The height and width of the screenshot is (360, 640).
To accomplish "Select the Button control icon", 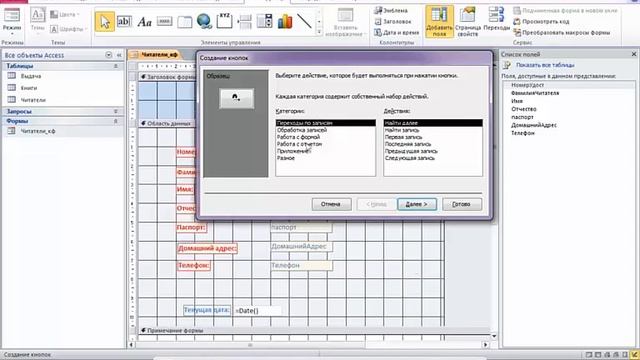I will tap(164, 21).
